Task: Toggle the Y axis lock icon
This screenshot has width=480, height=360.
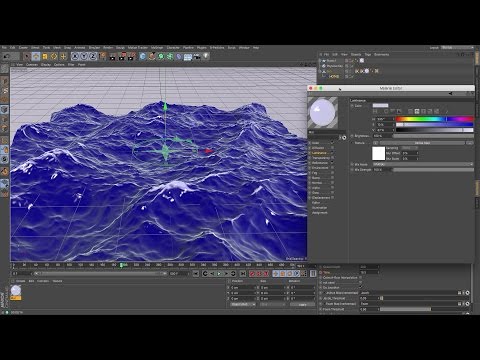Action: click(84, 56)
